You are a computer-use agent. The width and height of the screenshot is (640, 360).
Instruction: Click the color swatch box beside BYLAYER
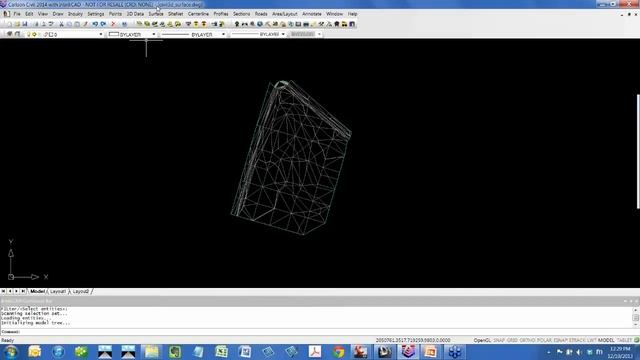pos(114,34)
